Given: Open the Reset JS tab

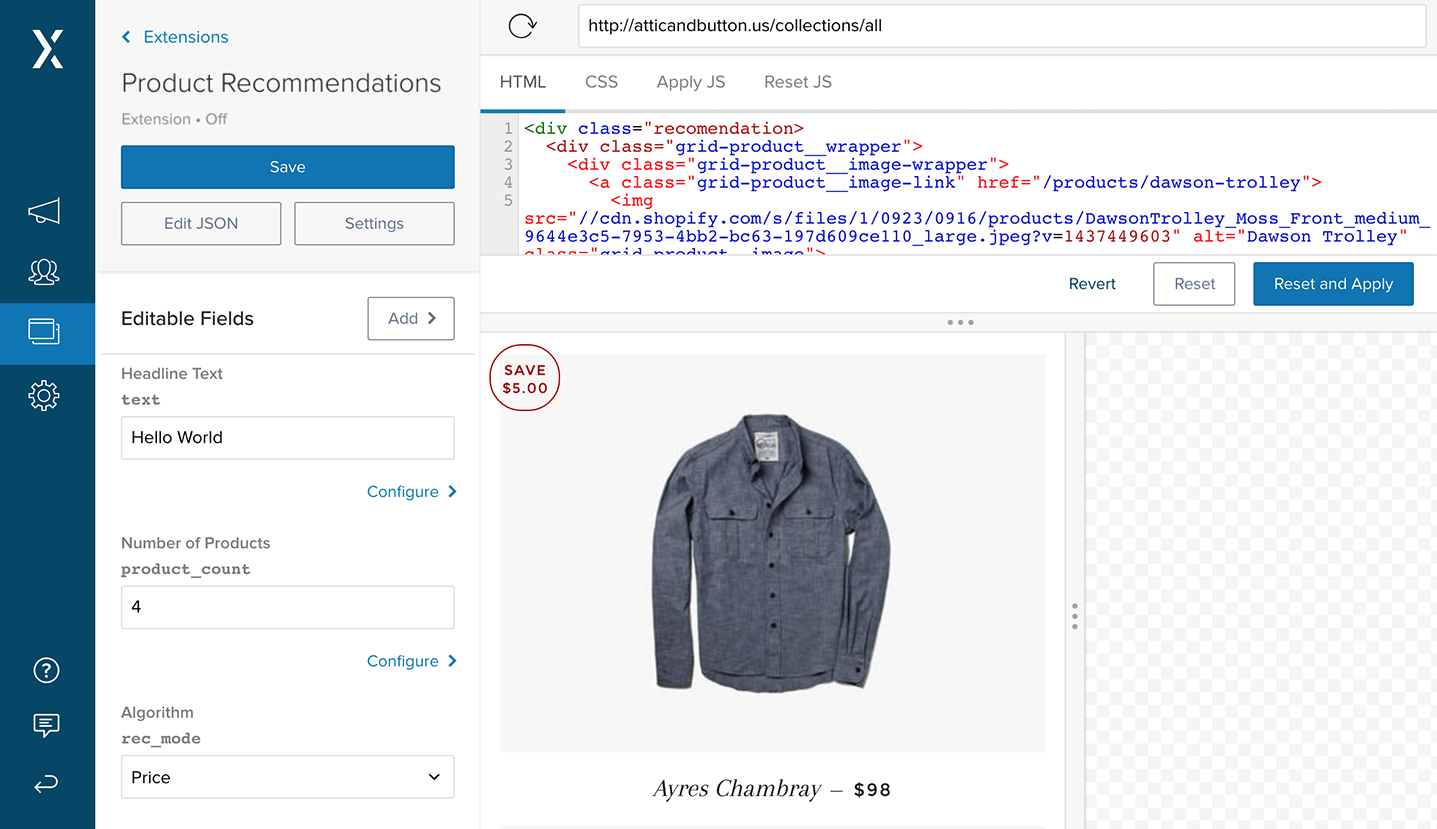Looking at the screenshot, I should (x=797, y=82).
